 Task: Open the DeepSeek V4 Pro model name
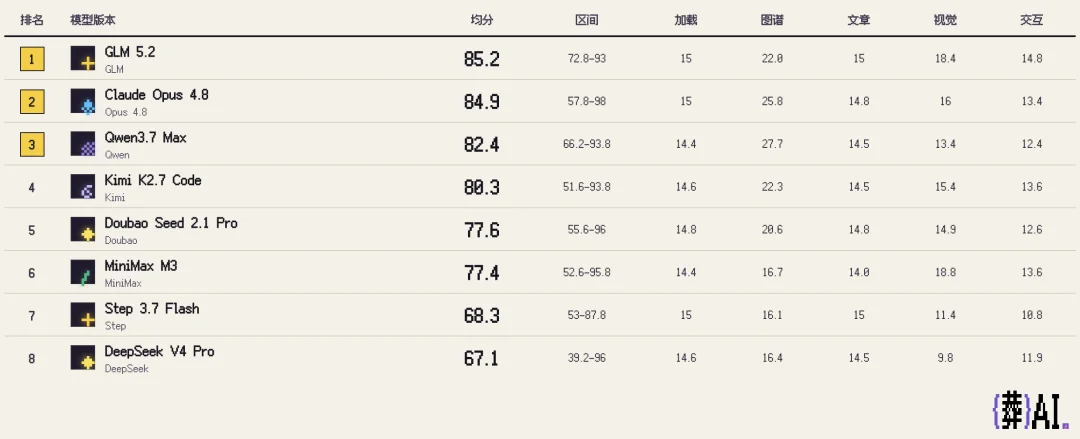pyautogui.click(x=159, y=351)
